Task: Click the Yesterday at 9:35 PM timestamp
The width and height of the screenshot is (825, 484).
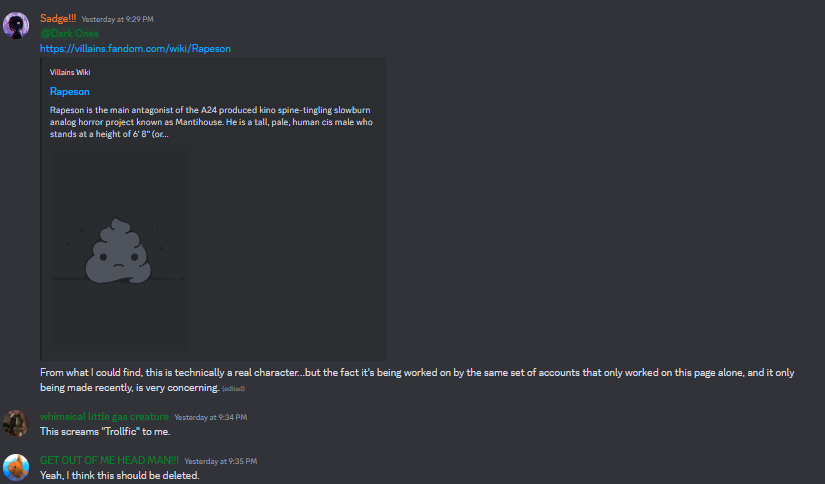Action: click(220, 461)
